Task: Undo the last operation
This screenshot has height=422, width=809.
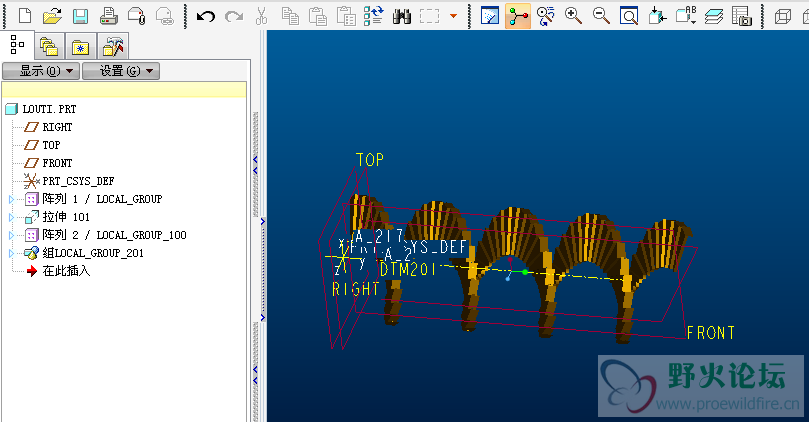Action: [x=206, y=17]
